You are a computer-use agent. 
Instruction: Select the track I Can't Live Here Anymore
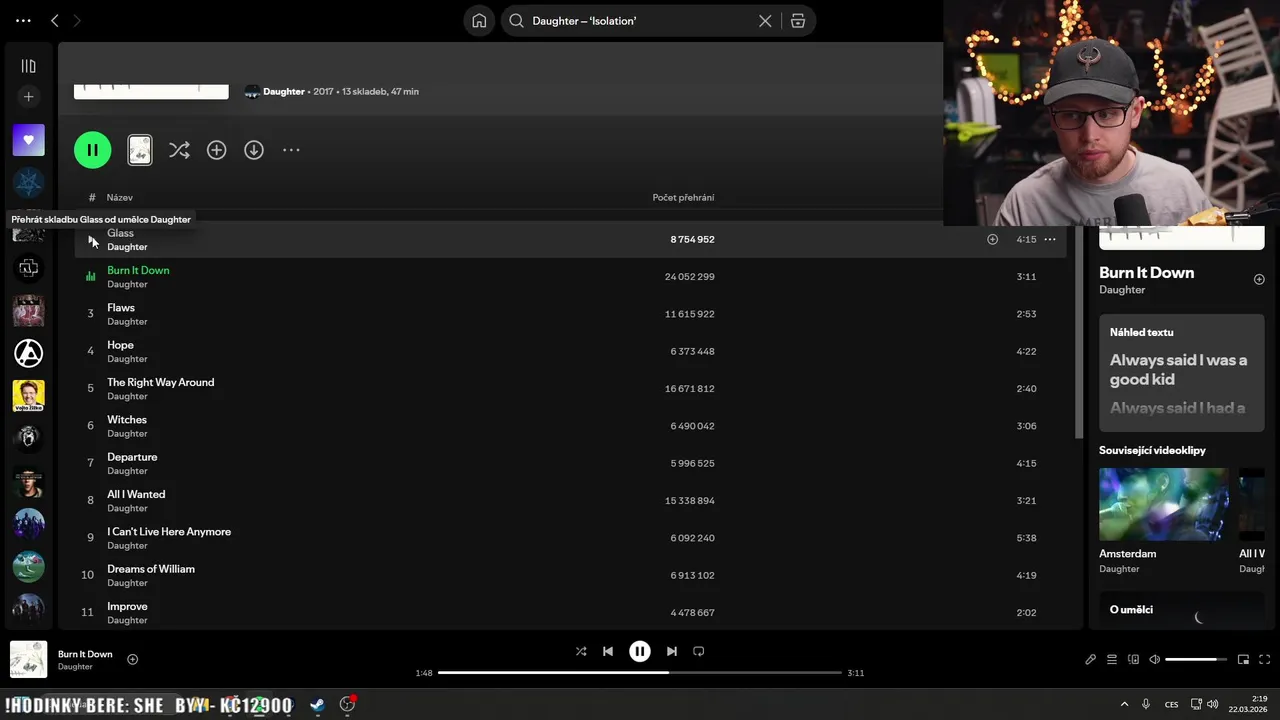[169, 532]
